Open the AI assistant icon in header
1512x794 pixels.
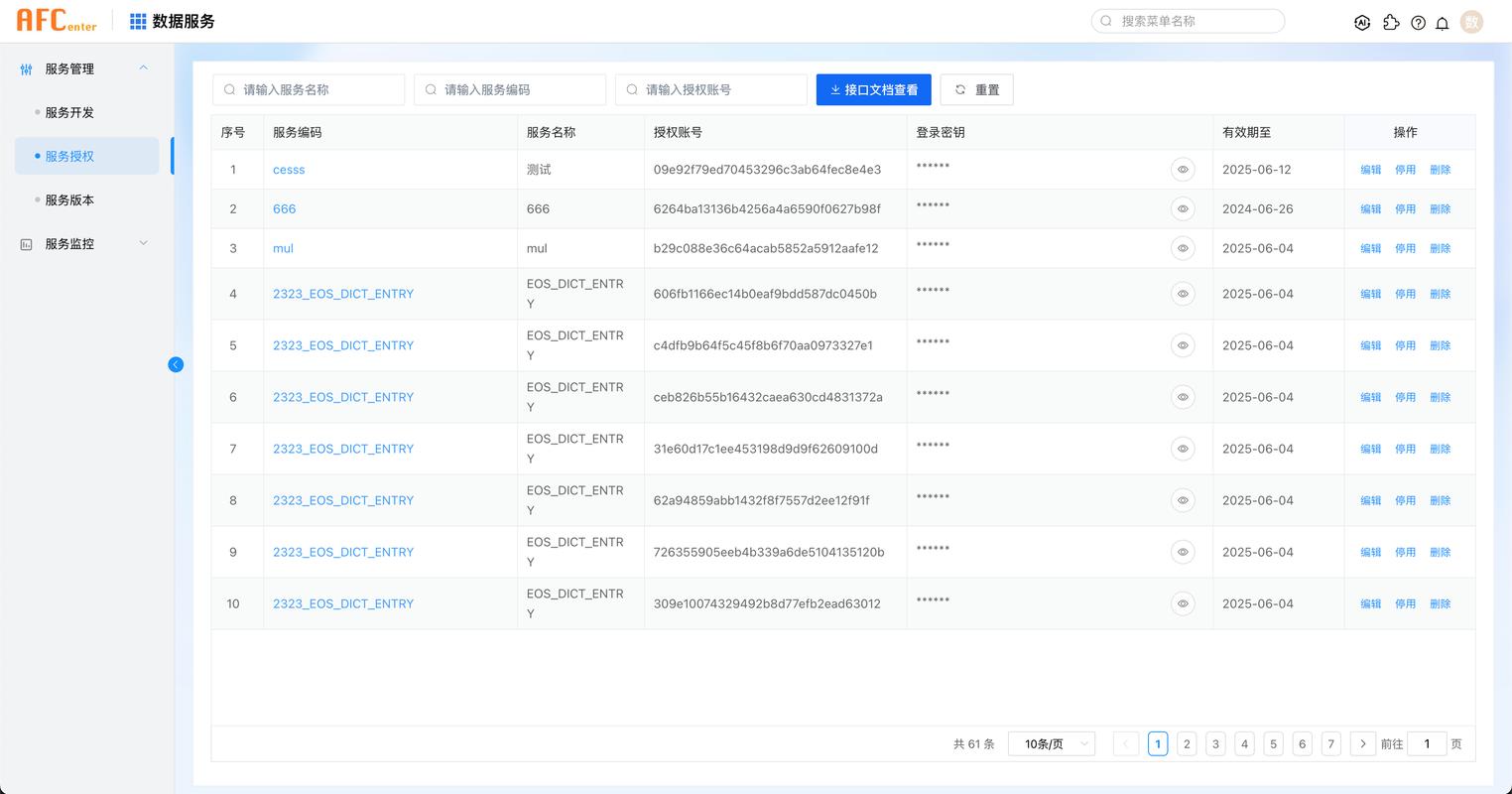click(x=1362, y=21)
